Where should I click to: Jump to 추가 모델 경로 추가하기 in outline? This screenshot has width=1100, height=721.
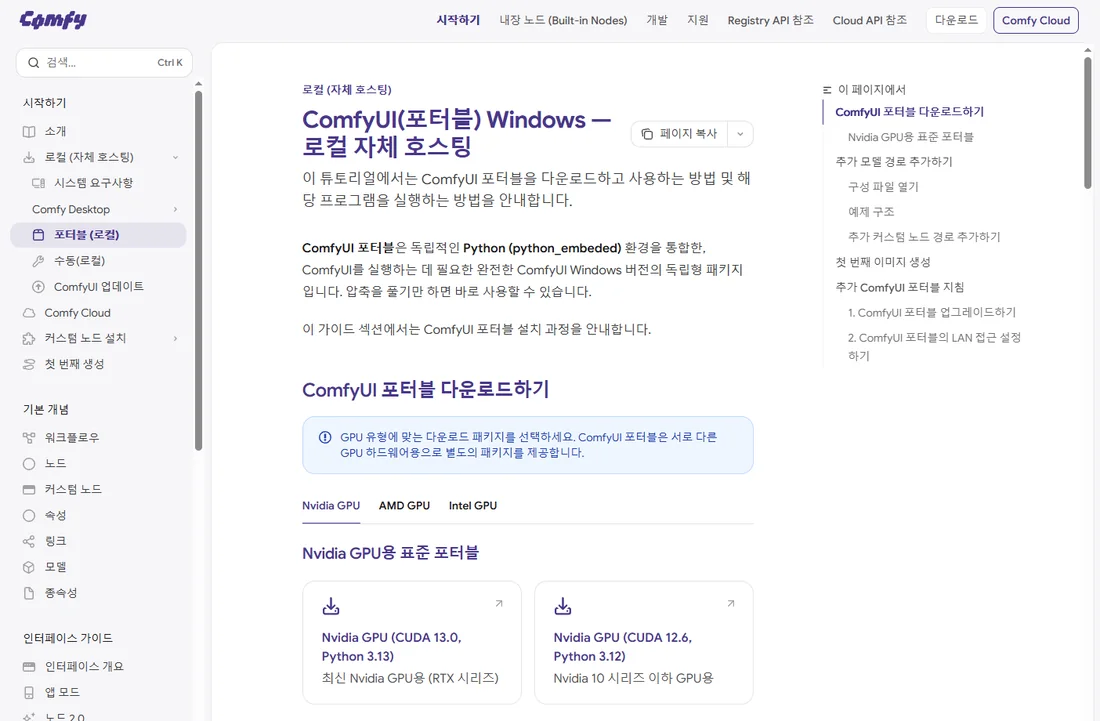[894, 162]
